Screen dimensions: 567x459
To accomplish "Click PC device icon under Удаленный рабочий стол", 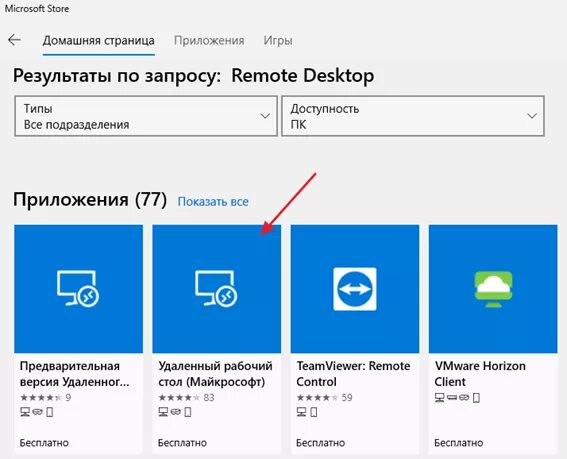I will (x=163, y=412).
